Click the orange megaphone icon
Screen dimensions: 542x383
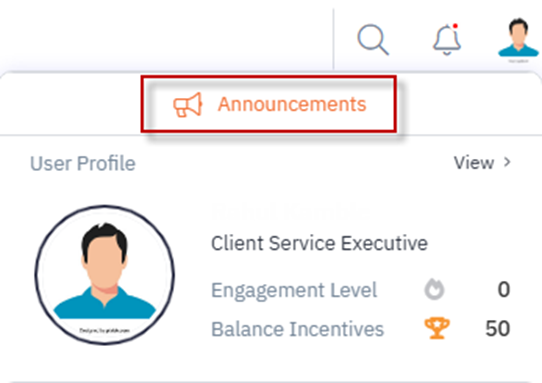(x=188, y=104)
